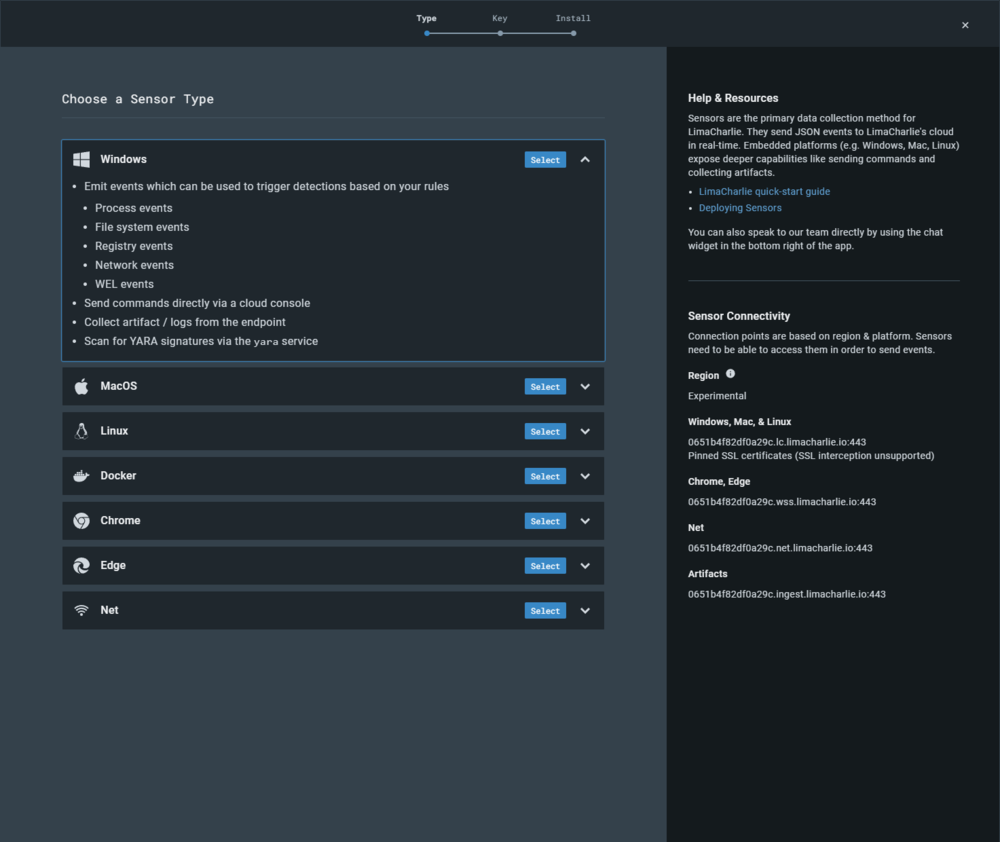
Task: Click the Edge sensor title
Action: [x=113, y=565]
